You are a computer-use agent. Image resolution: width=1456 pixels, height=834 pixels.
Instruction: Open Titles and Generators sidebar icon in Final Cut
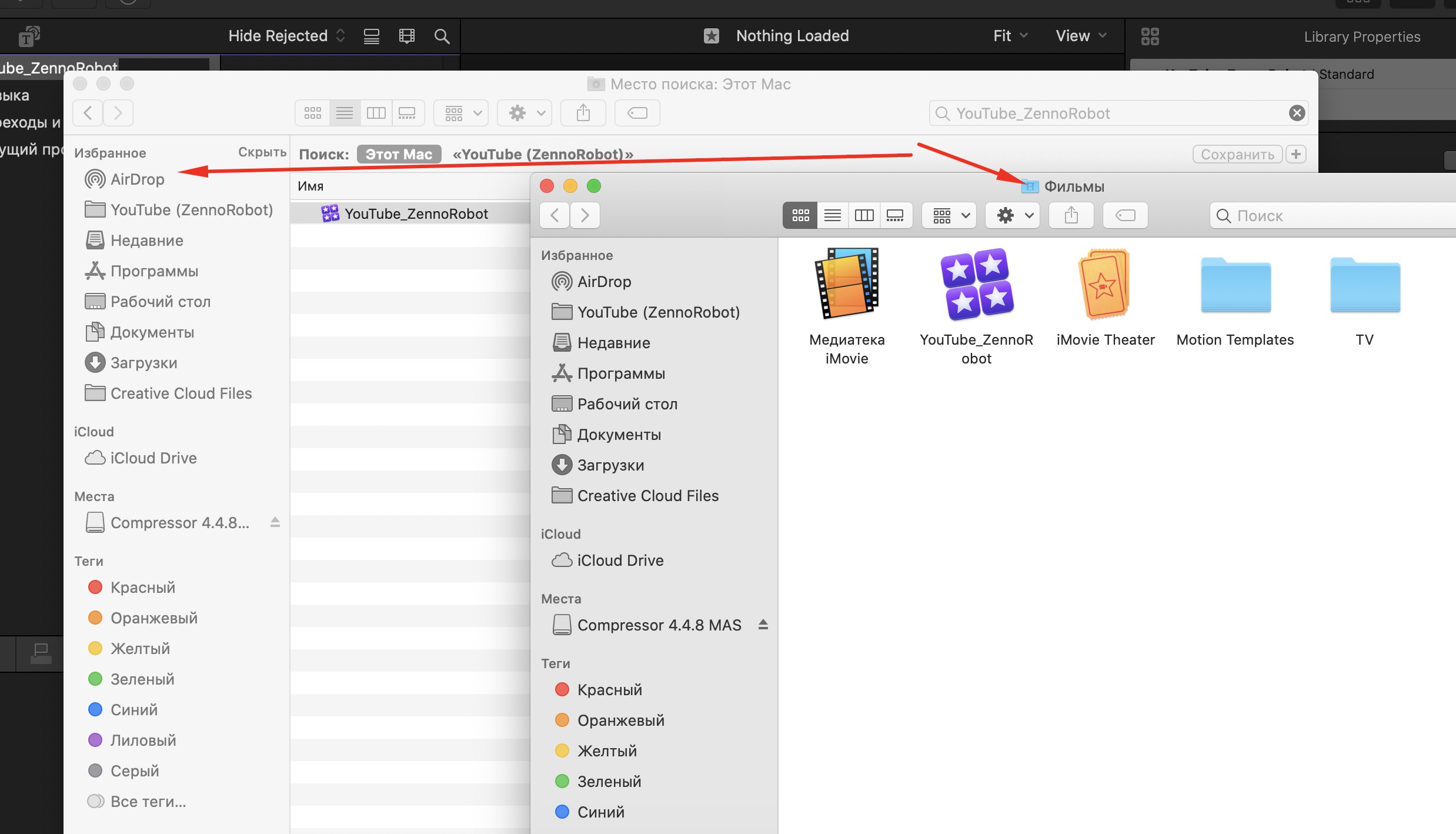coord(29,36)
